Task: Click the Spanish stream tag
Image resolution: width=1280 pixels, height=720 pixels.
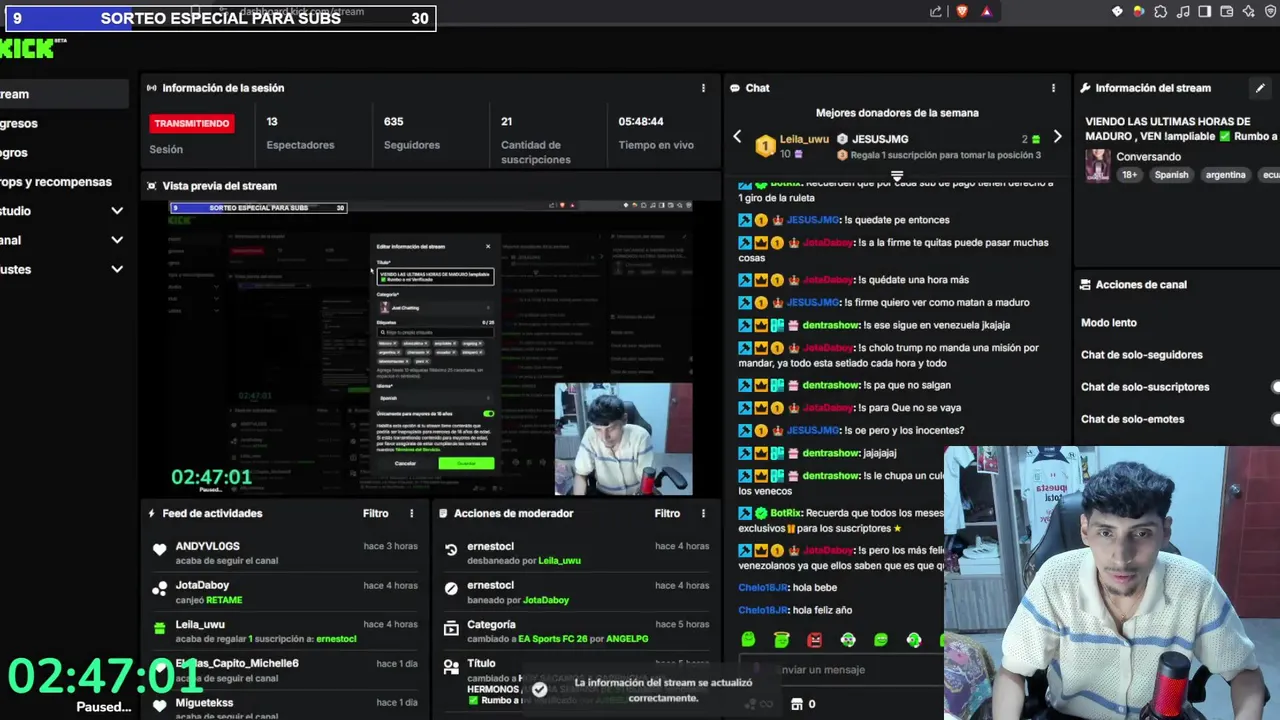Action: pyautogui.click(x=1172, y=174)
